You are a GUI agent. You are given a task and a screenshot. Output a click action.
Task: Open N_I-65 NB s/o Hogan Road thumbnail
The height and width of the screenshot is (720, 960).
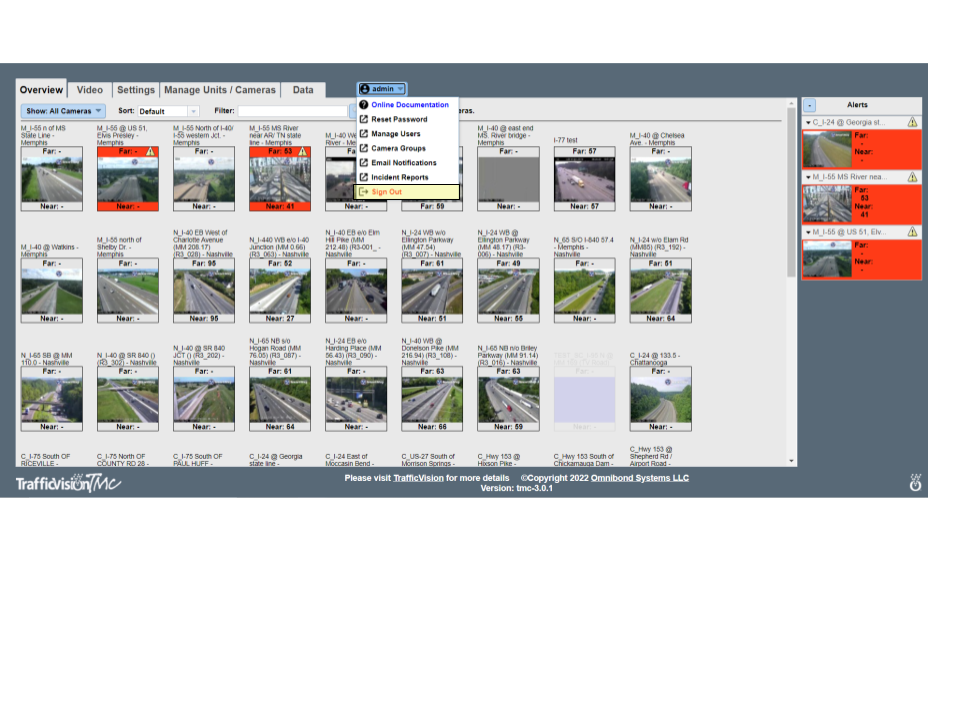pos(280,399)
